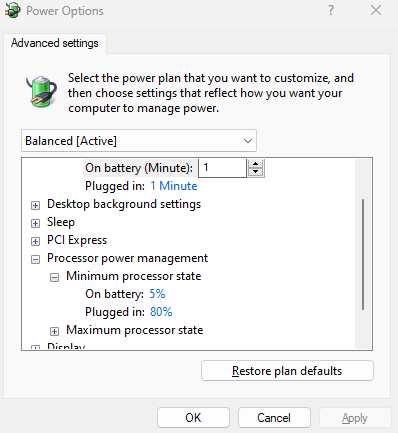Click the battery plug icon
This screenshot has height=433, width=398.
pyautogui.click(x=41, y=91)
